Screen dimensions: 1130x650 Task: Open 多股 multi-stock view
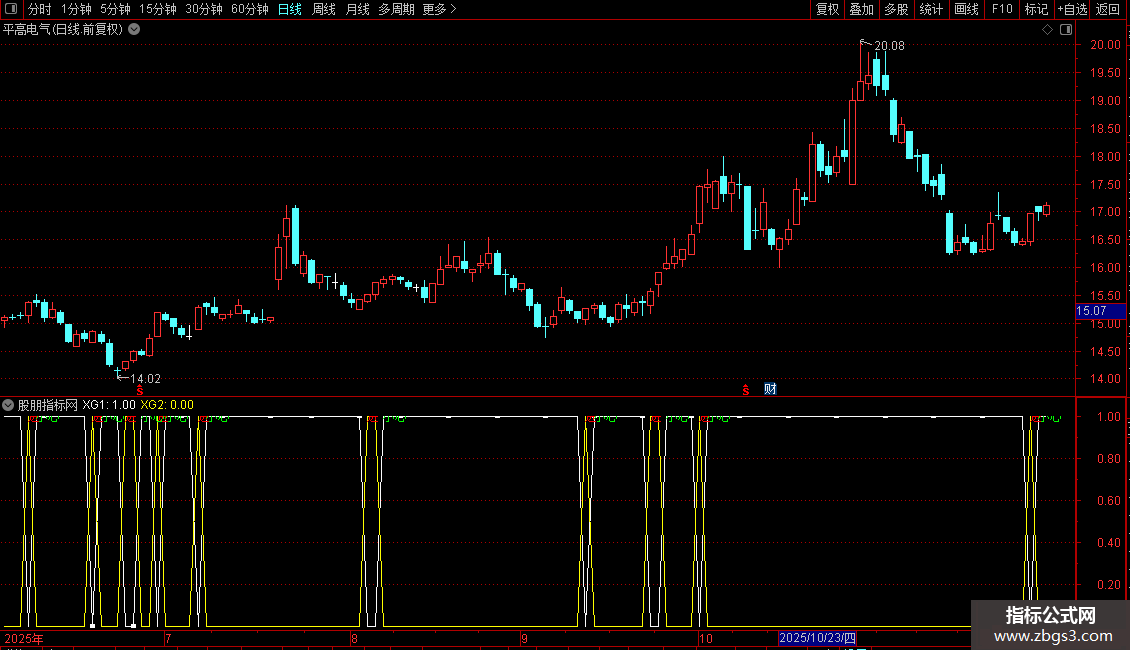pos(896,9)
